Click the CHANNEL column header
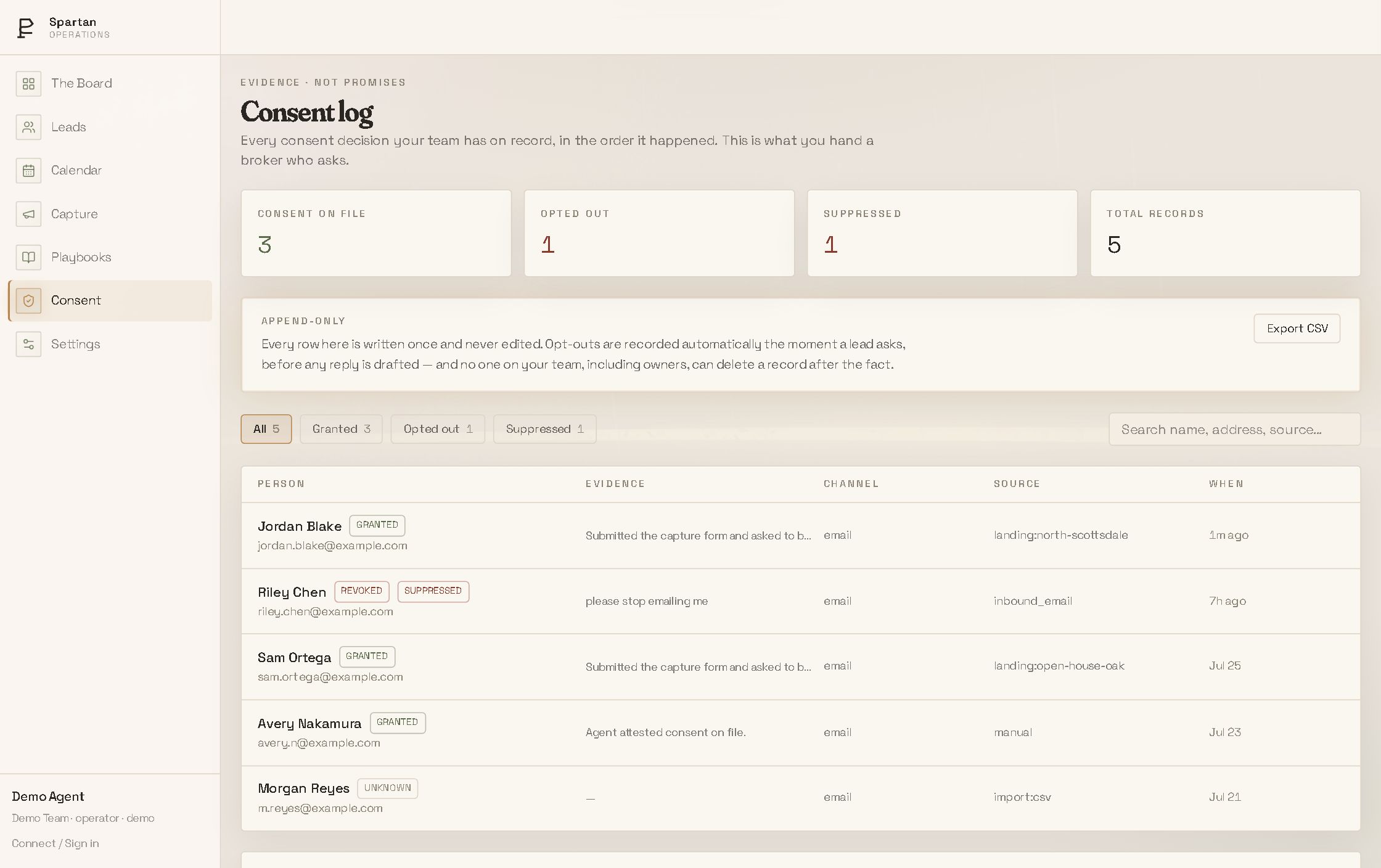This screenshot has width=1381, height=868. pos(851,484)
